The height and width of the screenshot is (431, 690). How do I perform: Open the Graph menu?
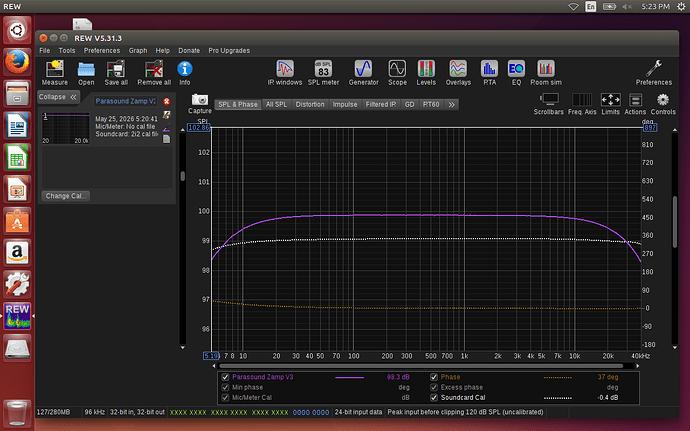[138, 51]
